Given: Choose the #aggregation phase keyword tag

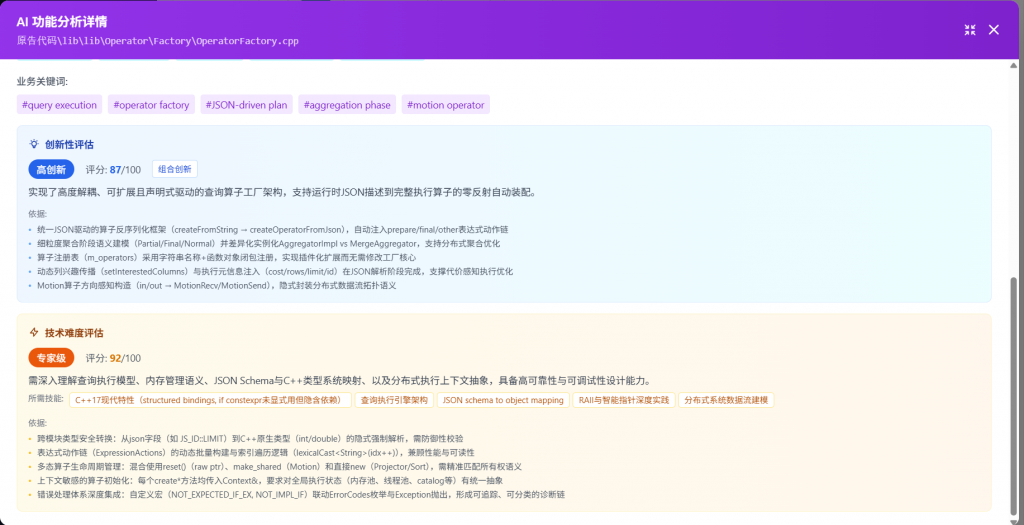Looking at the screenshot, I should pos(348,105).
